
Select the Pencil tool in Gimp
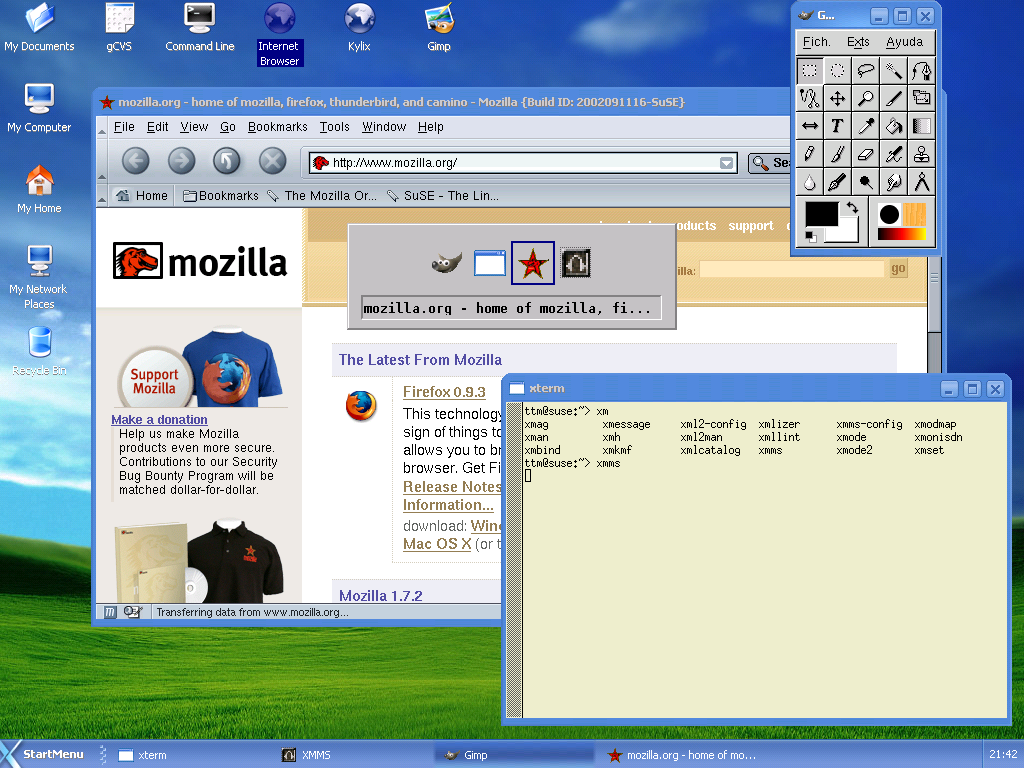[810, 154]
